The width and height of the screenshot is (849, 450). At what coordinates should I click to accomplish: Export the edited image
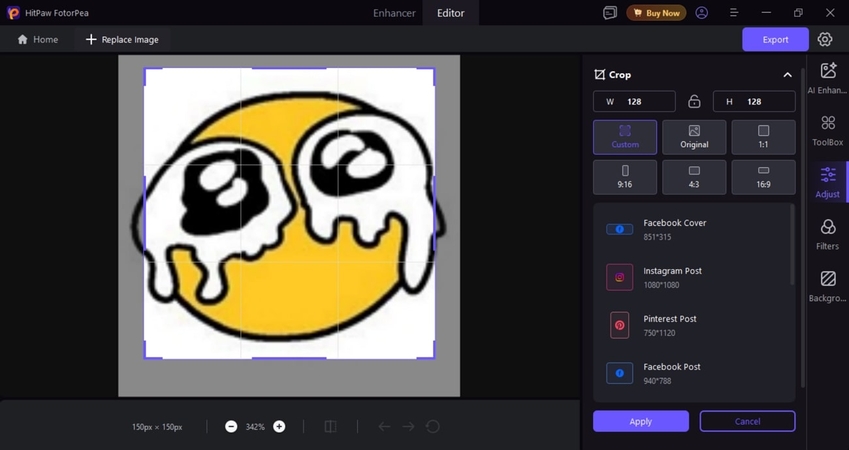775,40
